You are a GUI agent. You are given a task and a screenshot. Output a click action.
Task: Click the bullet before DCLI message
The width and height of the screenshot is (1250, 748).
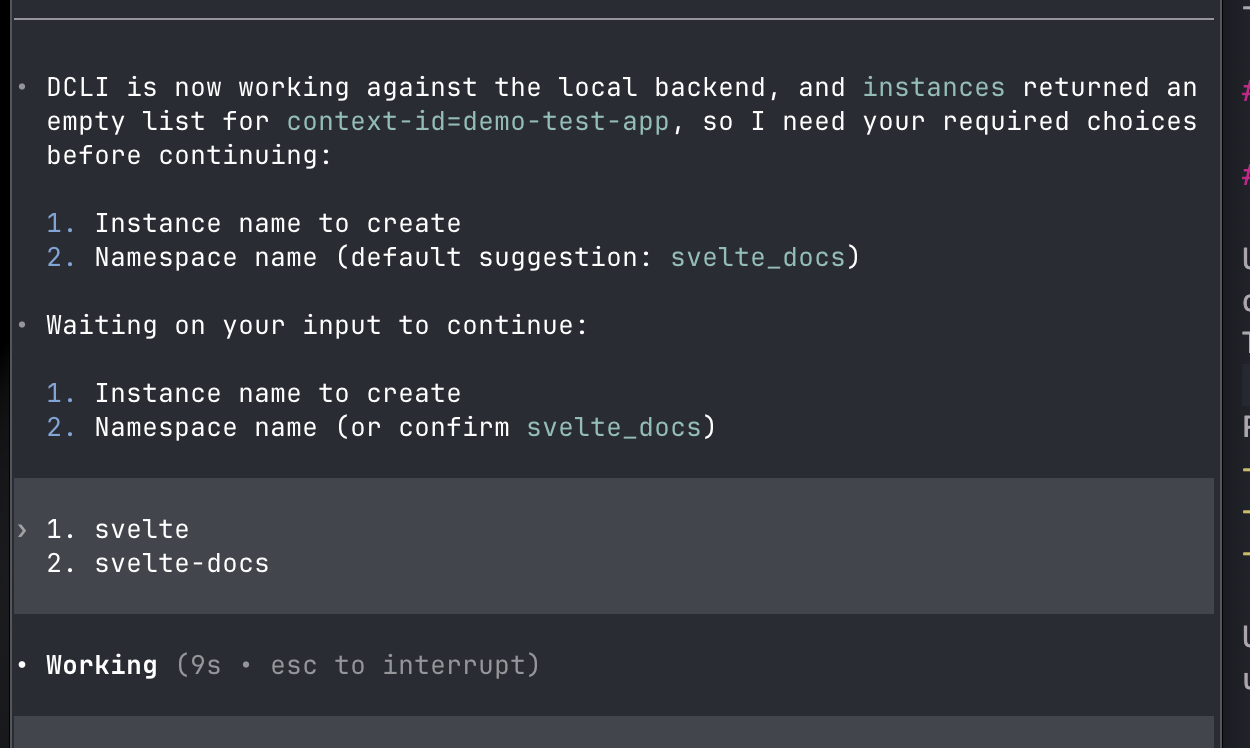22,87
